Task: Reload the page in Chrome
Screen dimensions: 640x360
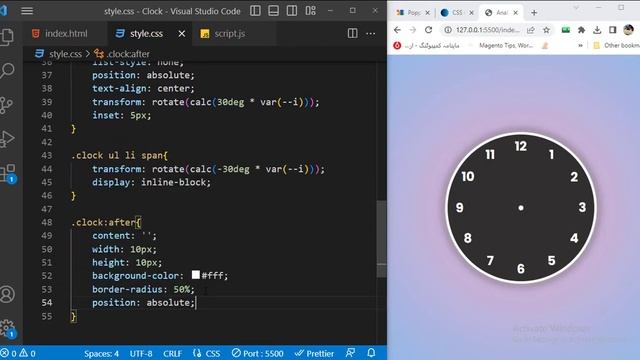Action: pos(428,30)
